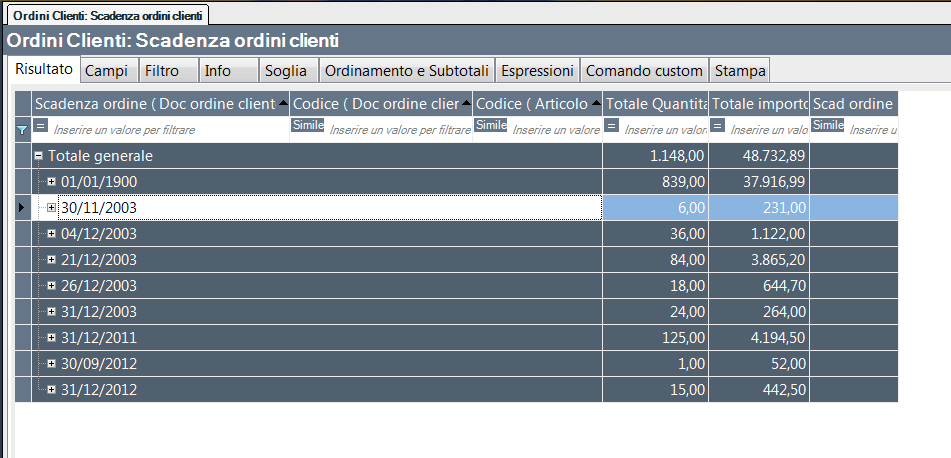Image resolution: width=951 pixels, height=458 pixels.
Task: Go to the Comando custom tab
Action: coord(643,71)
